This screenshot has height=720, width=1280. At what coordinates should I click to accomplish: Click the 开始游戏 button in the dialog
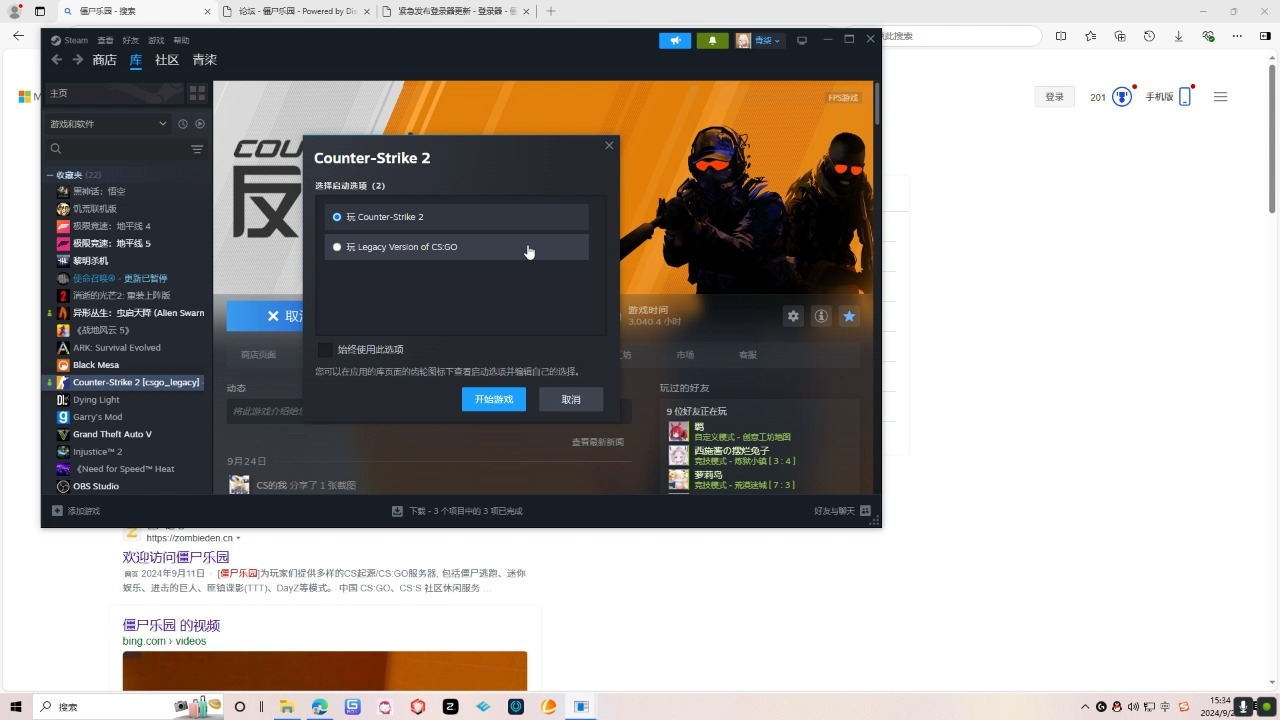[x=494, y=399]
